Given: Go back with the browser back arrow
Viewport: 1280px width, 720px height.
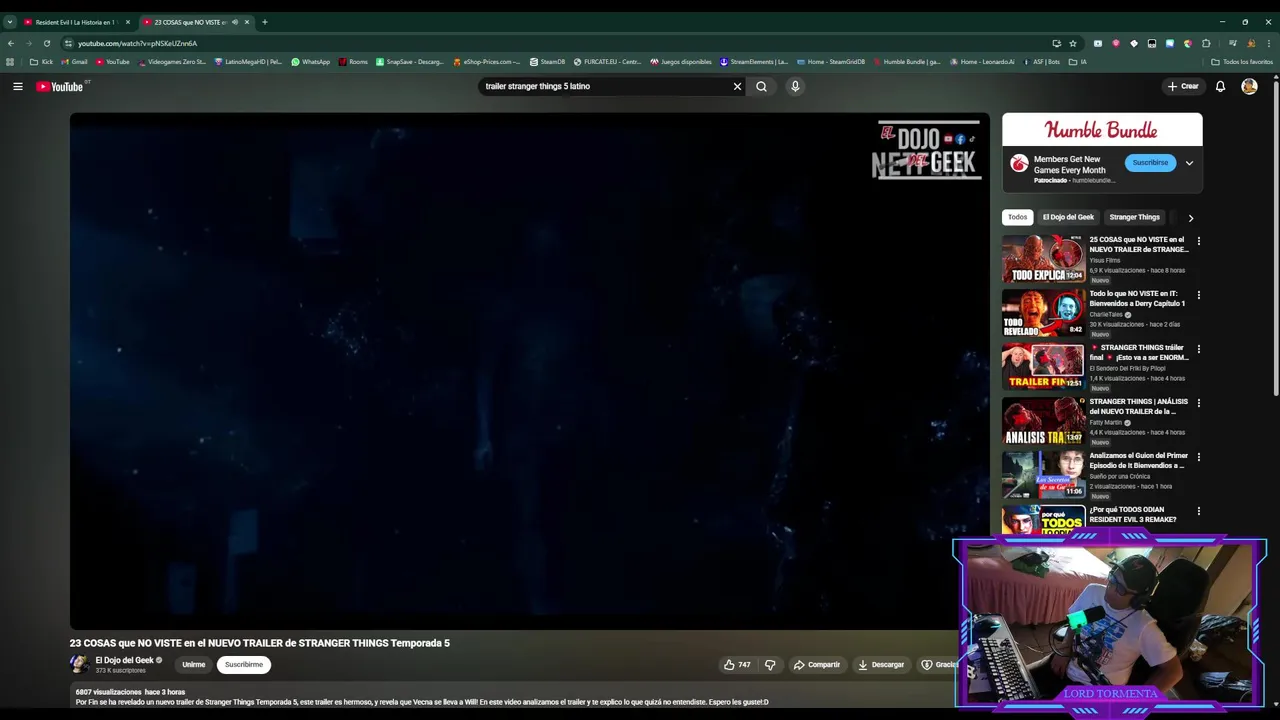Looking at the screenshot, I should [11, 44].
